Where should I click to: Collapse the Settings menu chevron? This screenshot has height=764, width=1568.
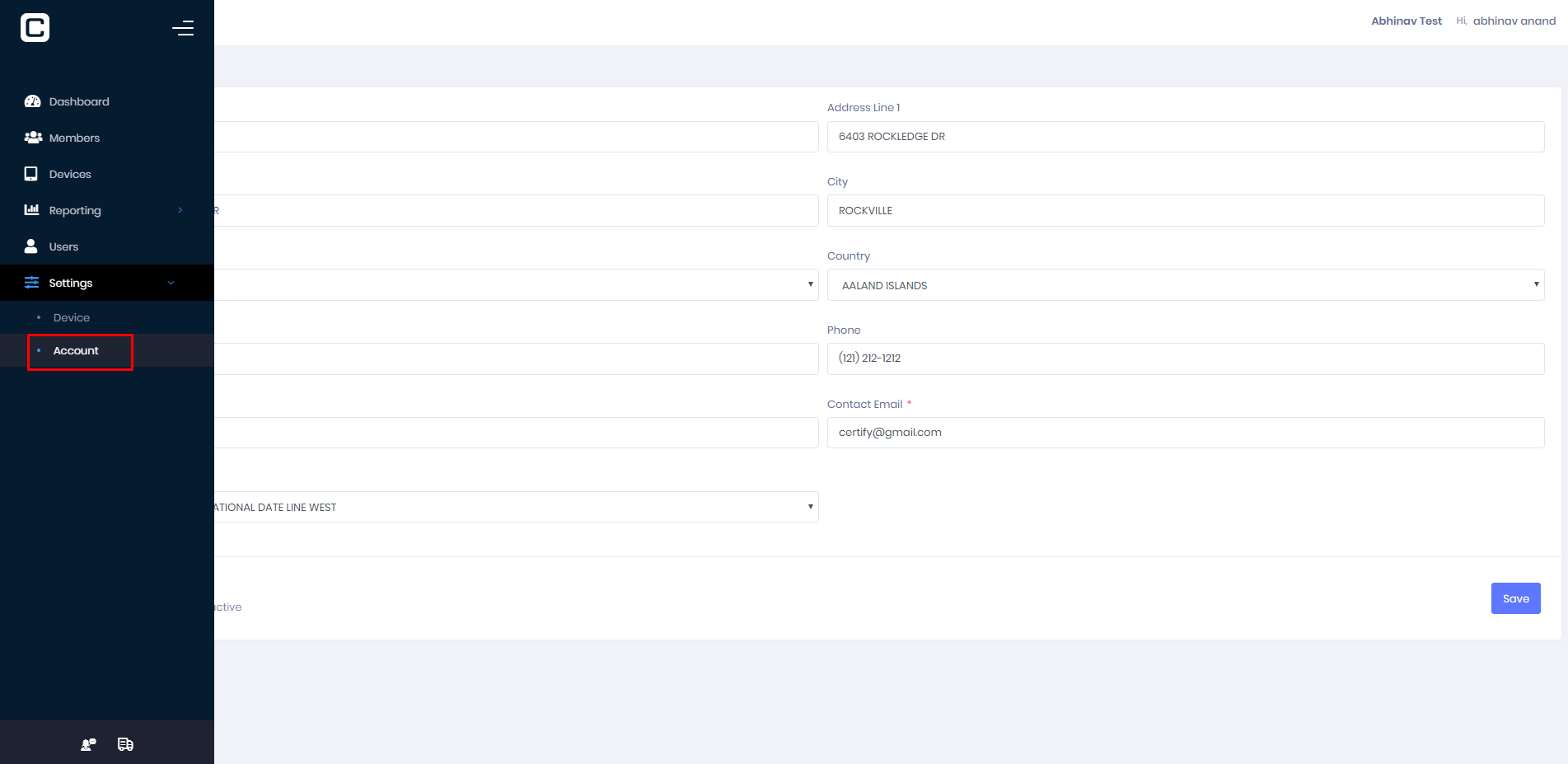171,283
